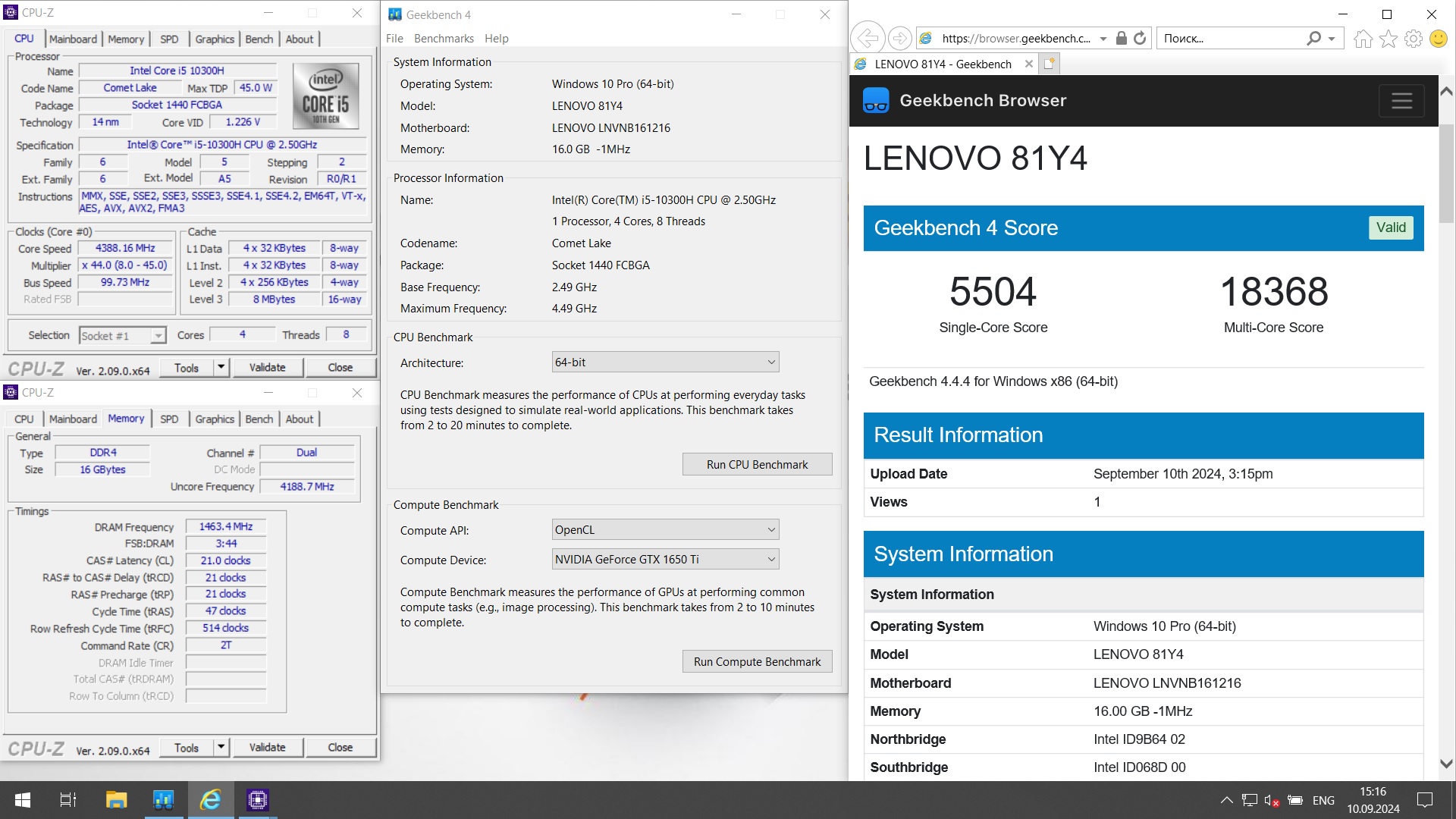Click ENG language indicator in tray
Viewport: 1456px width, 819px height.
[x=1323, y=801]
